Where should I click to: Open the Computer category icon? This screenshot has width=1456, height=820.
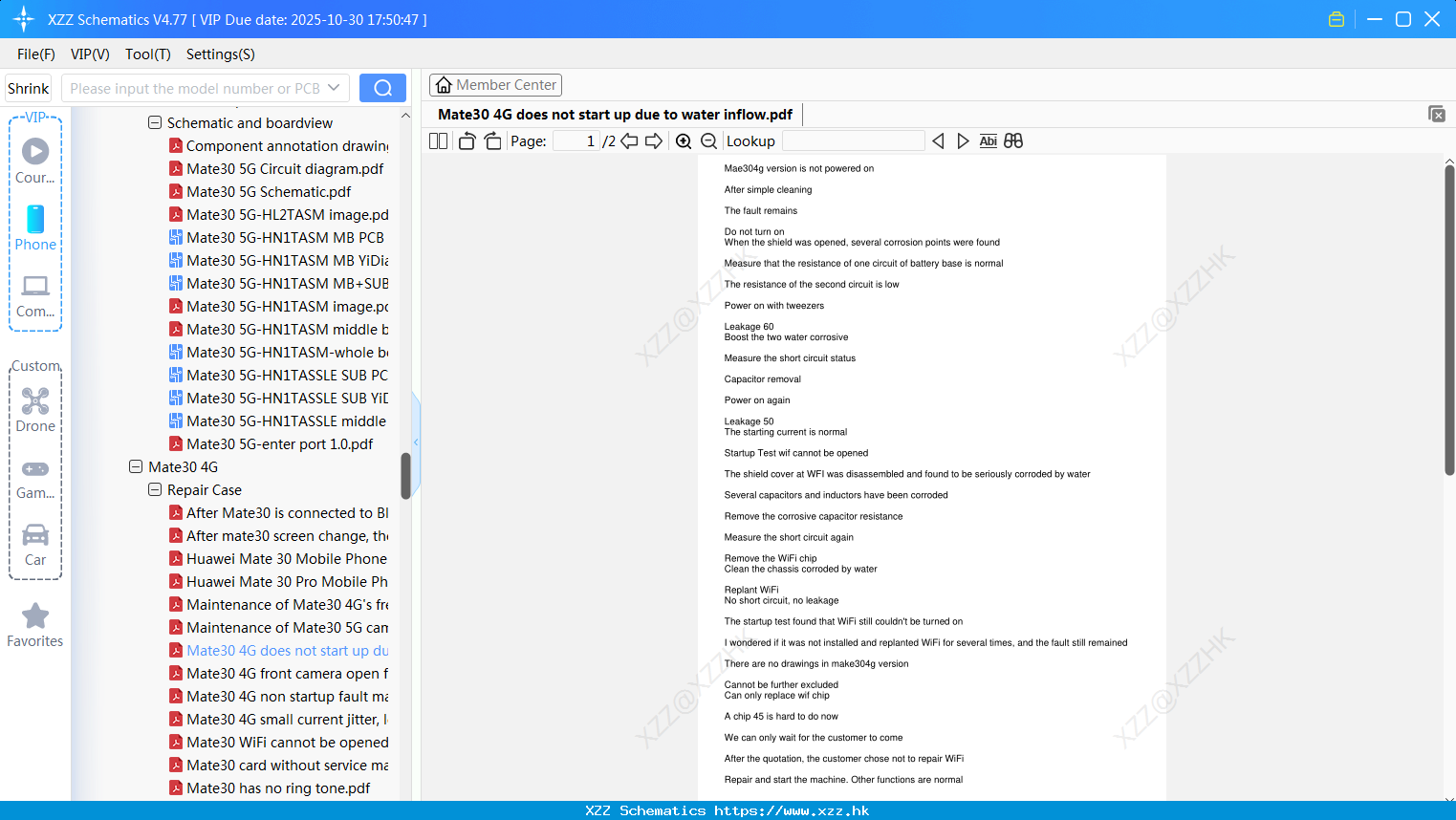pos(35,296)
